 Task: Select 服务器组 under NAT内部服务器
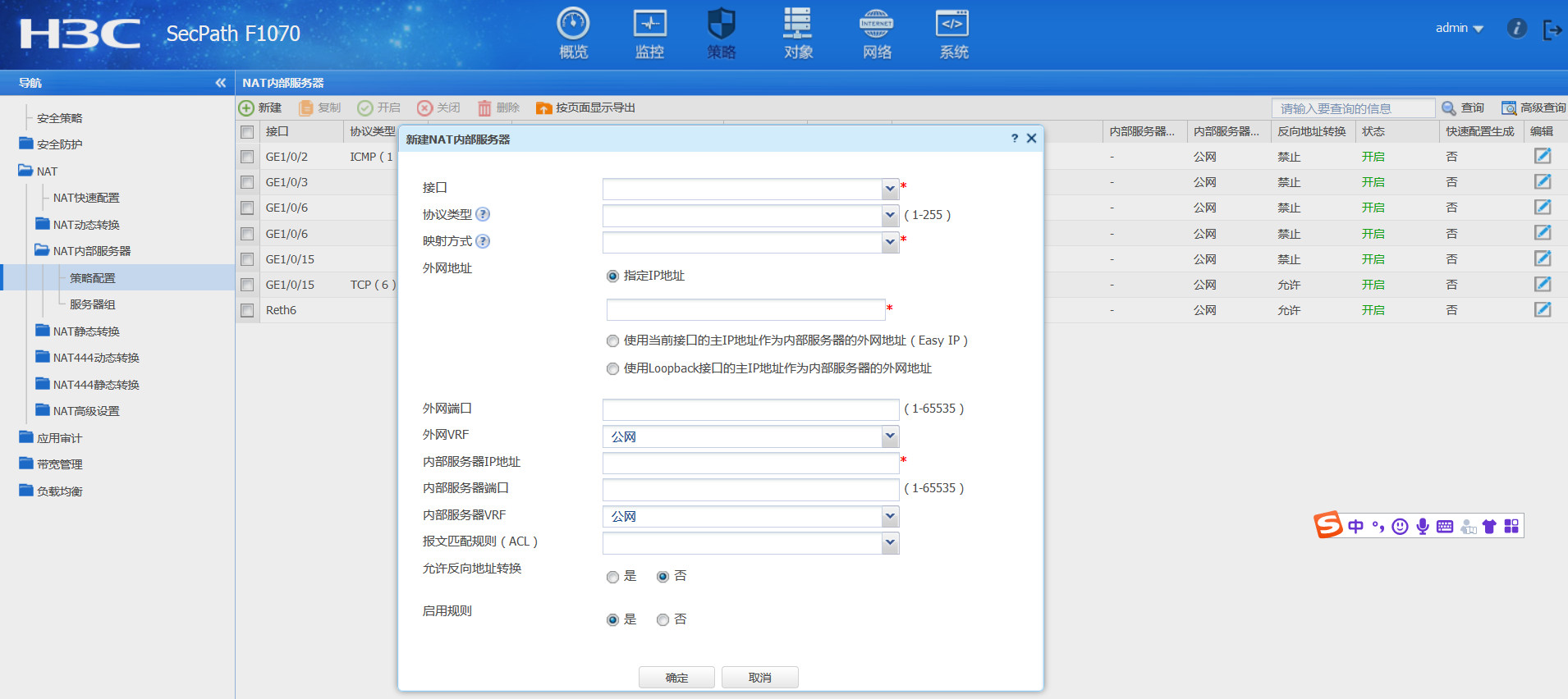(92, 304)
